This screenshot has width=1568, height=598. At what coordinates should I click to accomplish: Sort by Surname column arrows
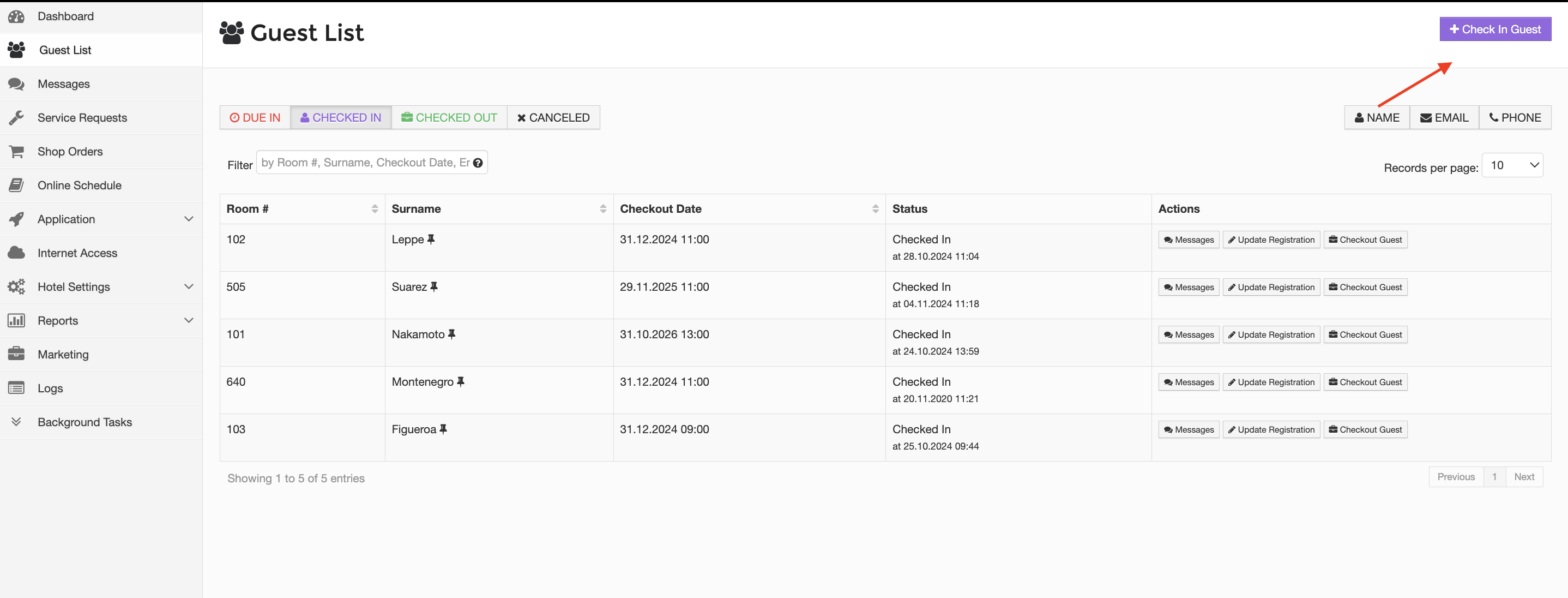[x=603, y=209]
